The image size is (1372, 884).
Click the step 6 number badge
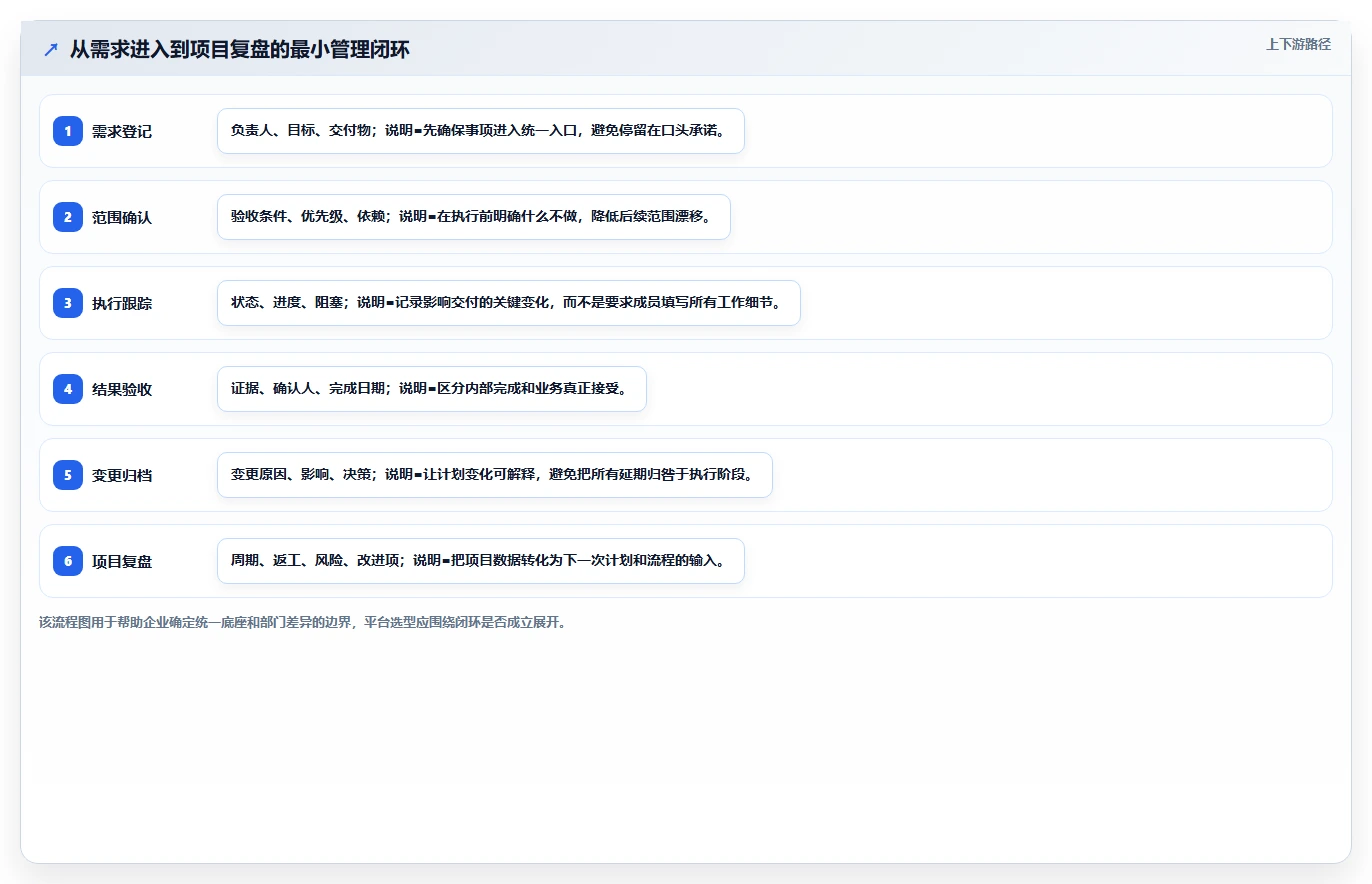pyautogui.click(x=68, y=561)
